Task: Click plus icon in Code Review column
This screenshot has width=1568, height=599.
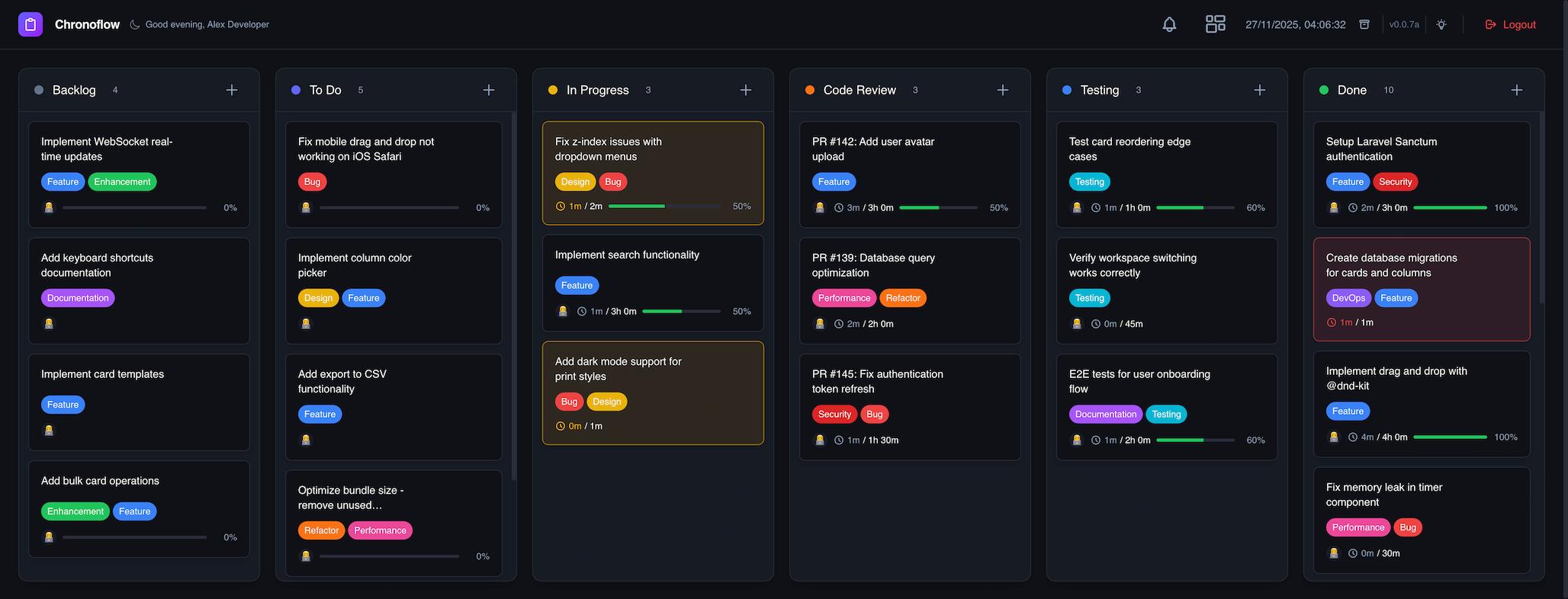Action: click(1003, 90)
